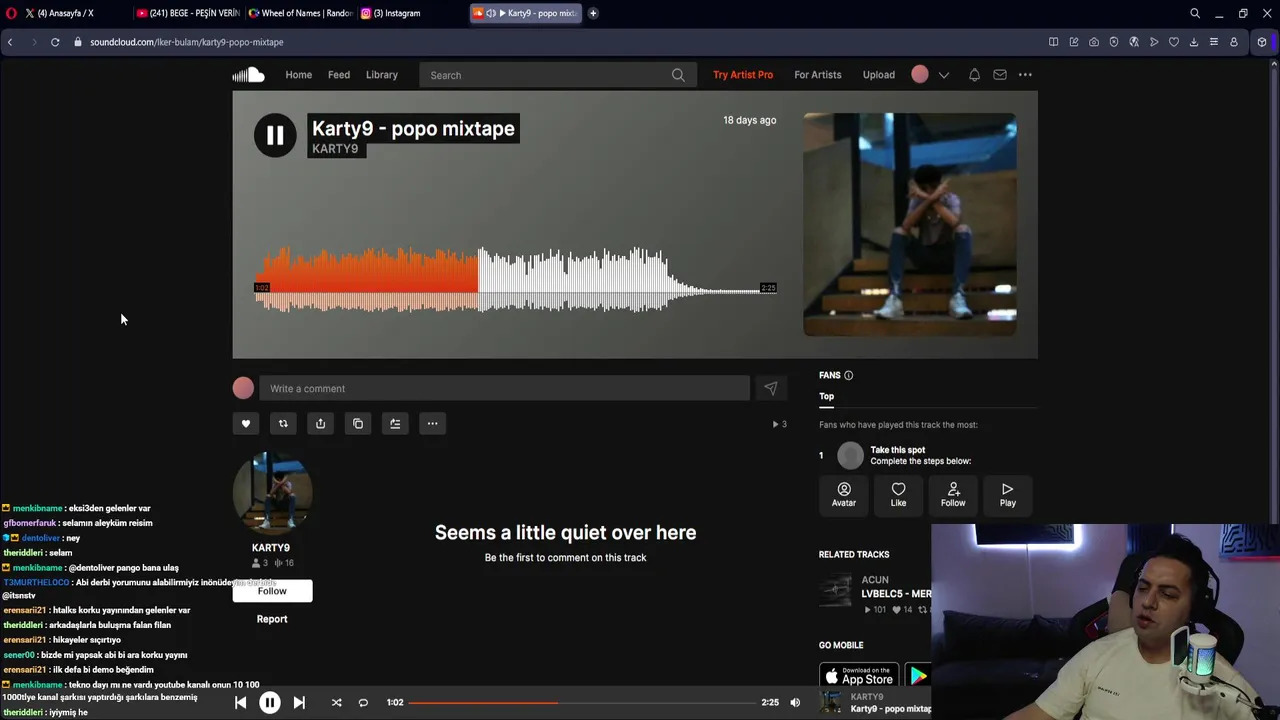Like the track with the heart button
Viewport: 1280px width, 720px height.
(246, 424)
